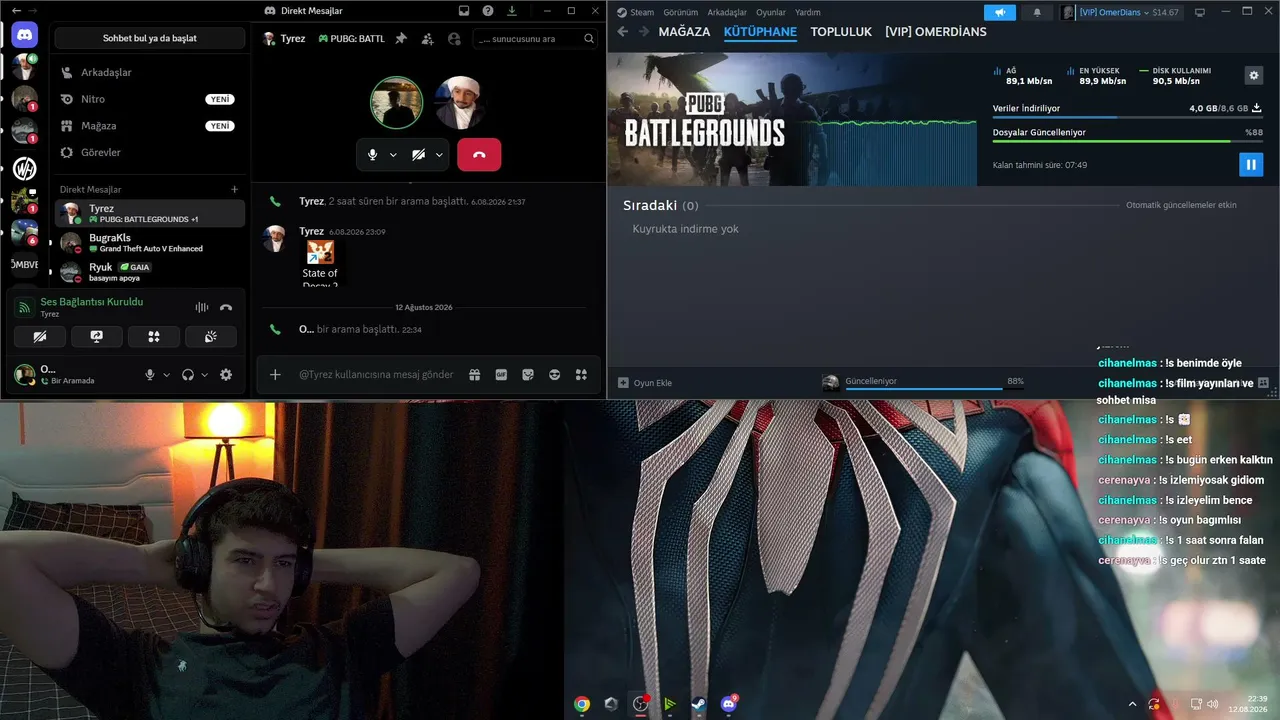Show pinned messages in Tyrez chat

click(401, 39)
